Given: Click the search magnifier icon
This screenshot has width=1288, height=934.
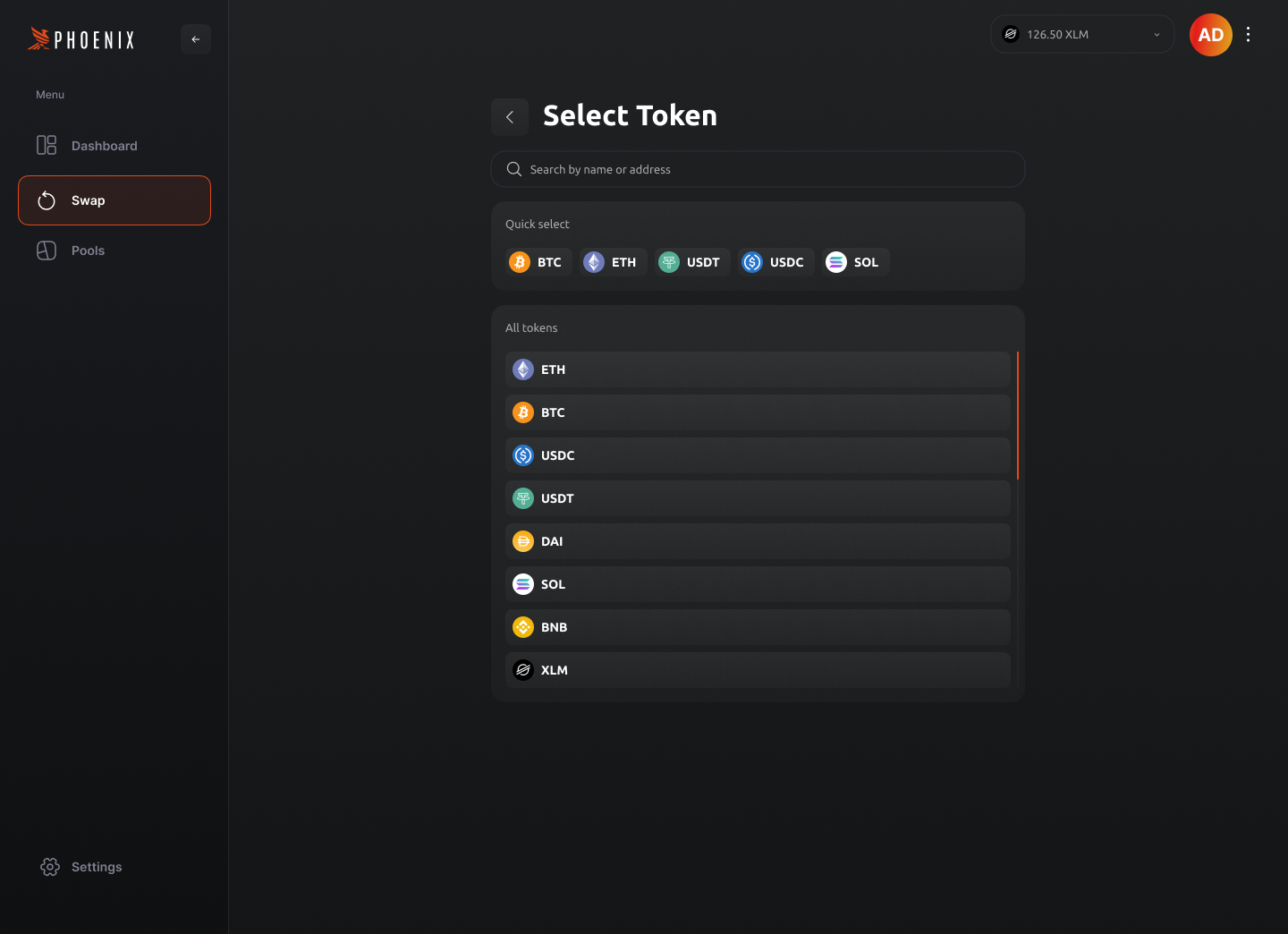Looking at the screenshot, I should (x=514, y=169).
